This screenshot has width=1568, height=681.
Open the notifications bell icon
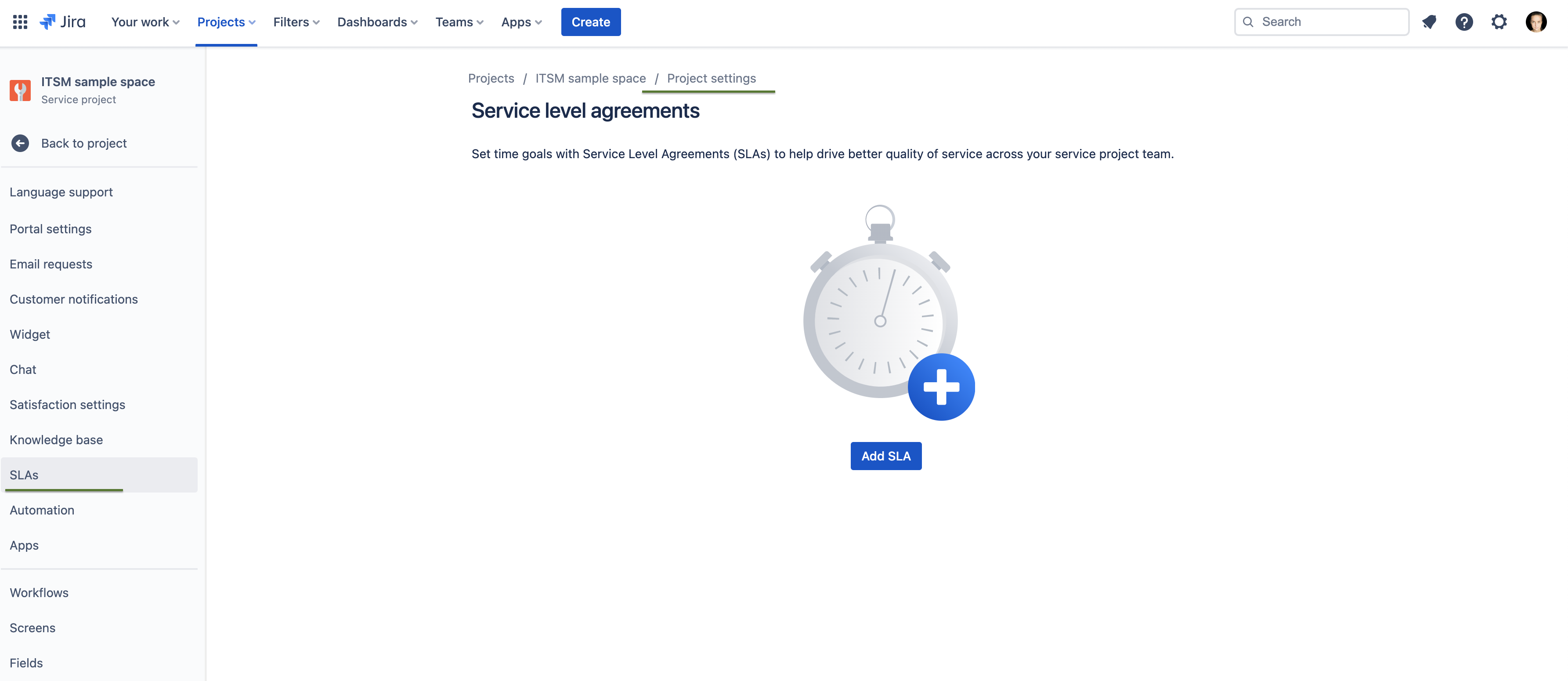click(x=1429, y=22)
